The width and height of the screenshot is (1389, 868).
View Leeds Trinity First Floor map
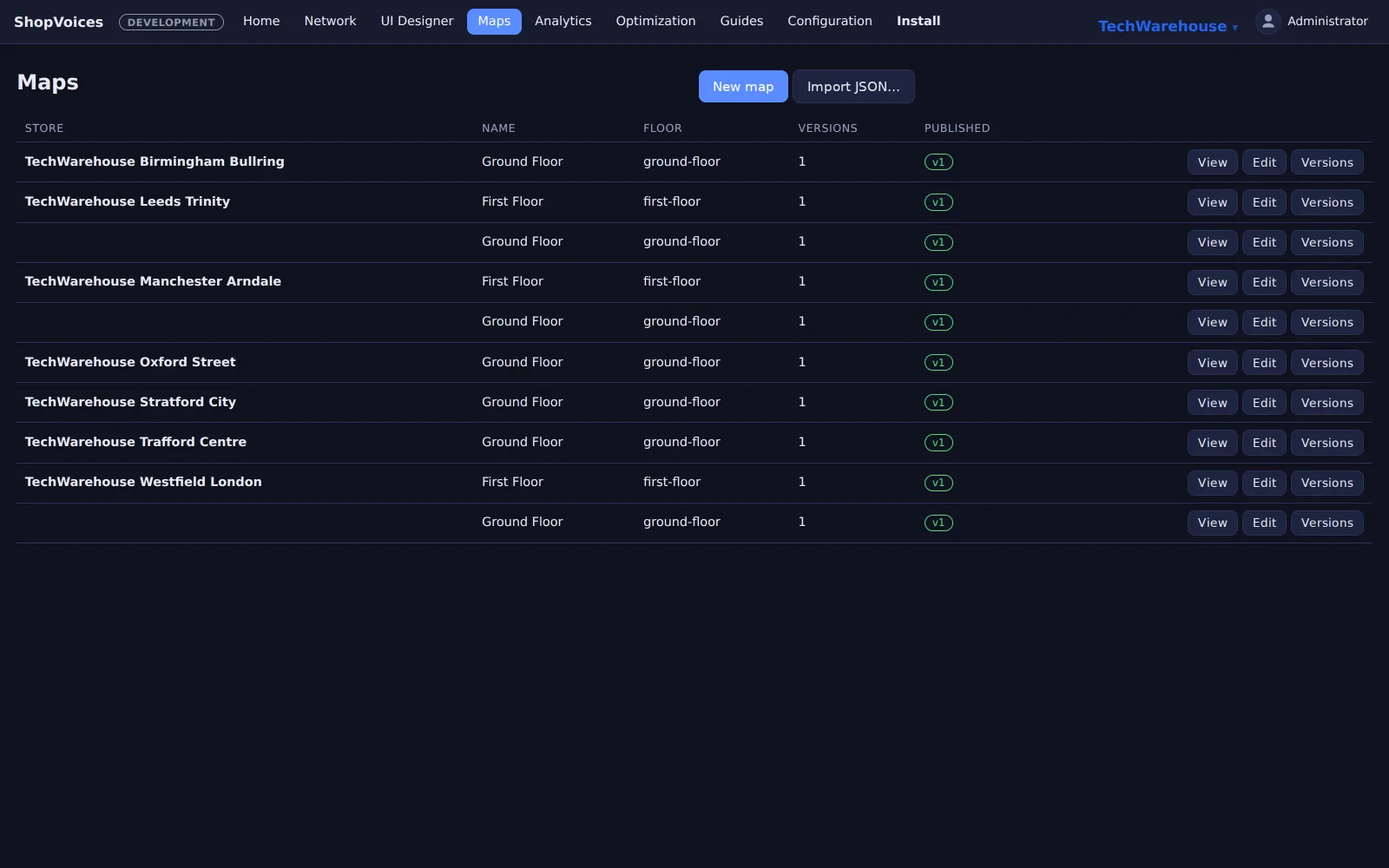click(x=1212, y=202)
